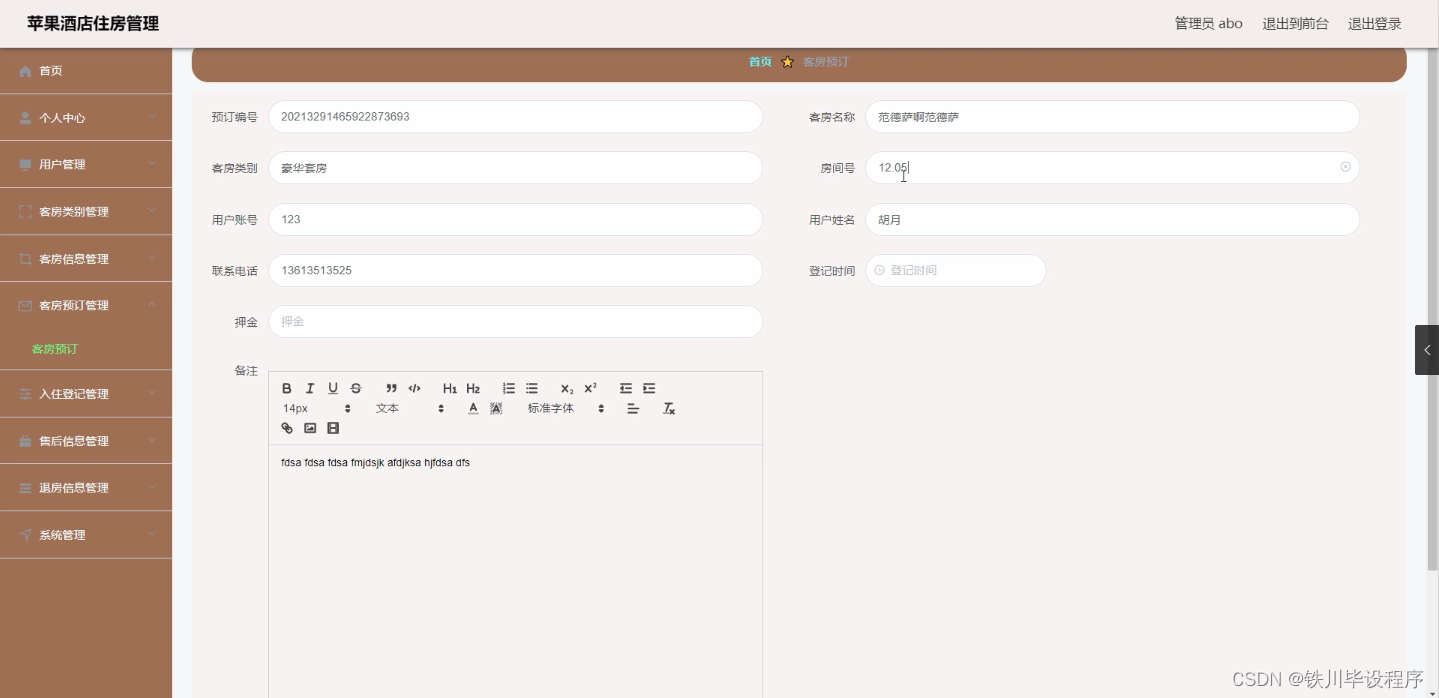The width and height of the screenshot is (1439, 698).
Task: Clear text formatting in the editor
Action: 669,408
